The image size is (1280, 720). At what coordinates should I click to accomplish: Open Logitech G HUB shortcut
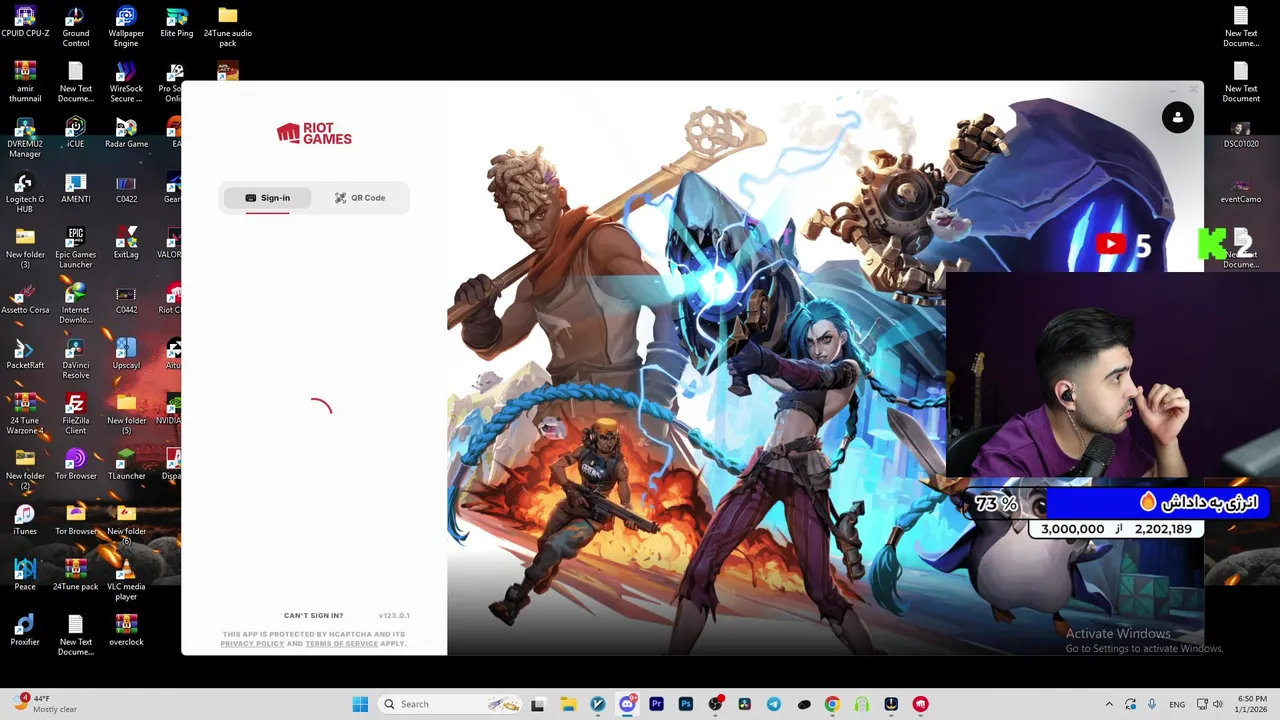click(25, 193)
